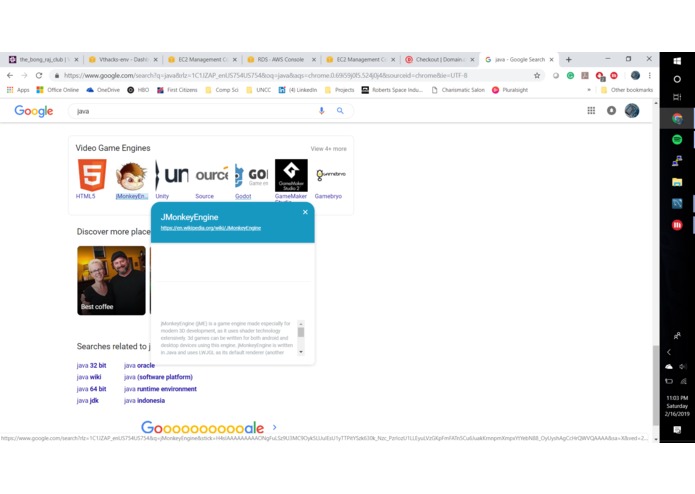Open Google notifications bell
Viewport: 695px width, 494px height.
[x=611, y=111]
